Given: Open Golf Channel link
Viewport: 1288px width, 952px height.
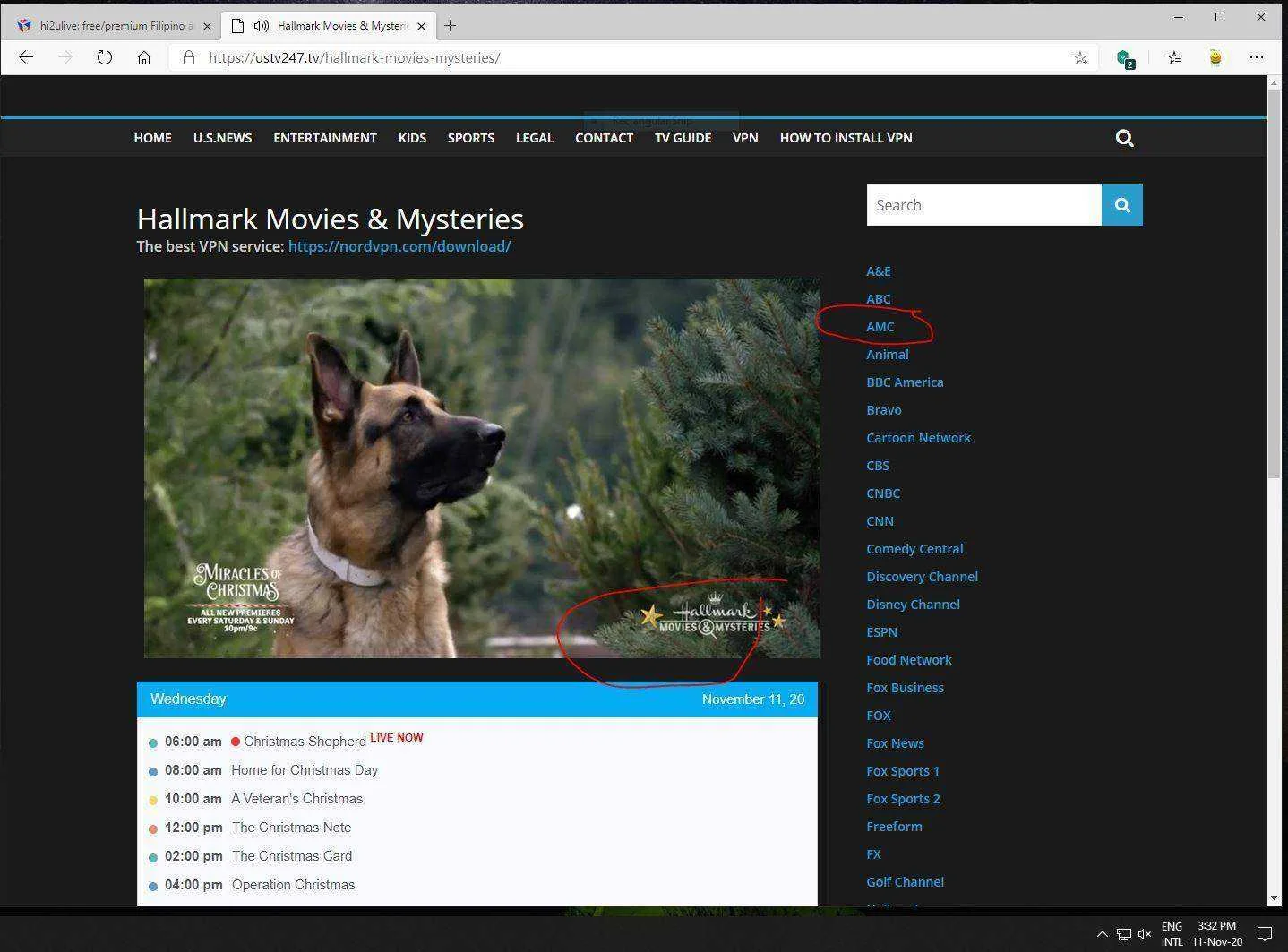Looking at the screenshot, I should tap(905, 882).
